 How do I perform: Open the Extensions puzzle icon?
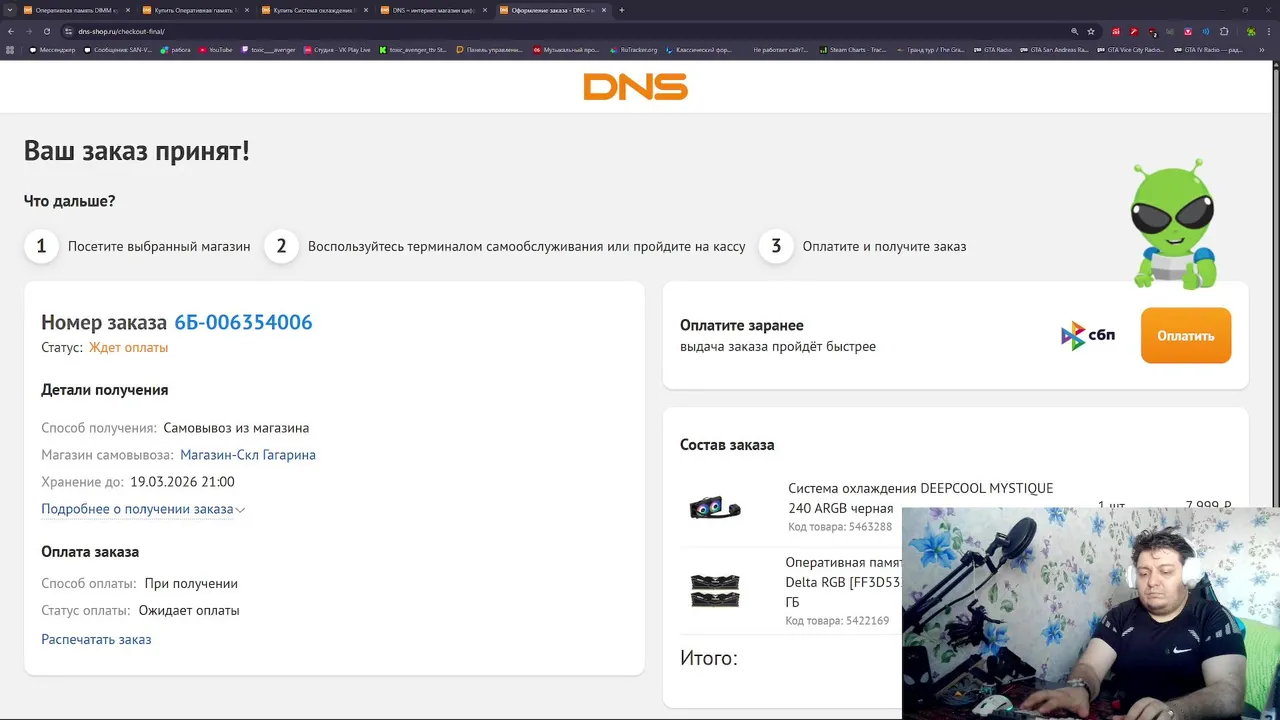pyautogui.click(x=1224, y=31)
